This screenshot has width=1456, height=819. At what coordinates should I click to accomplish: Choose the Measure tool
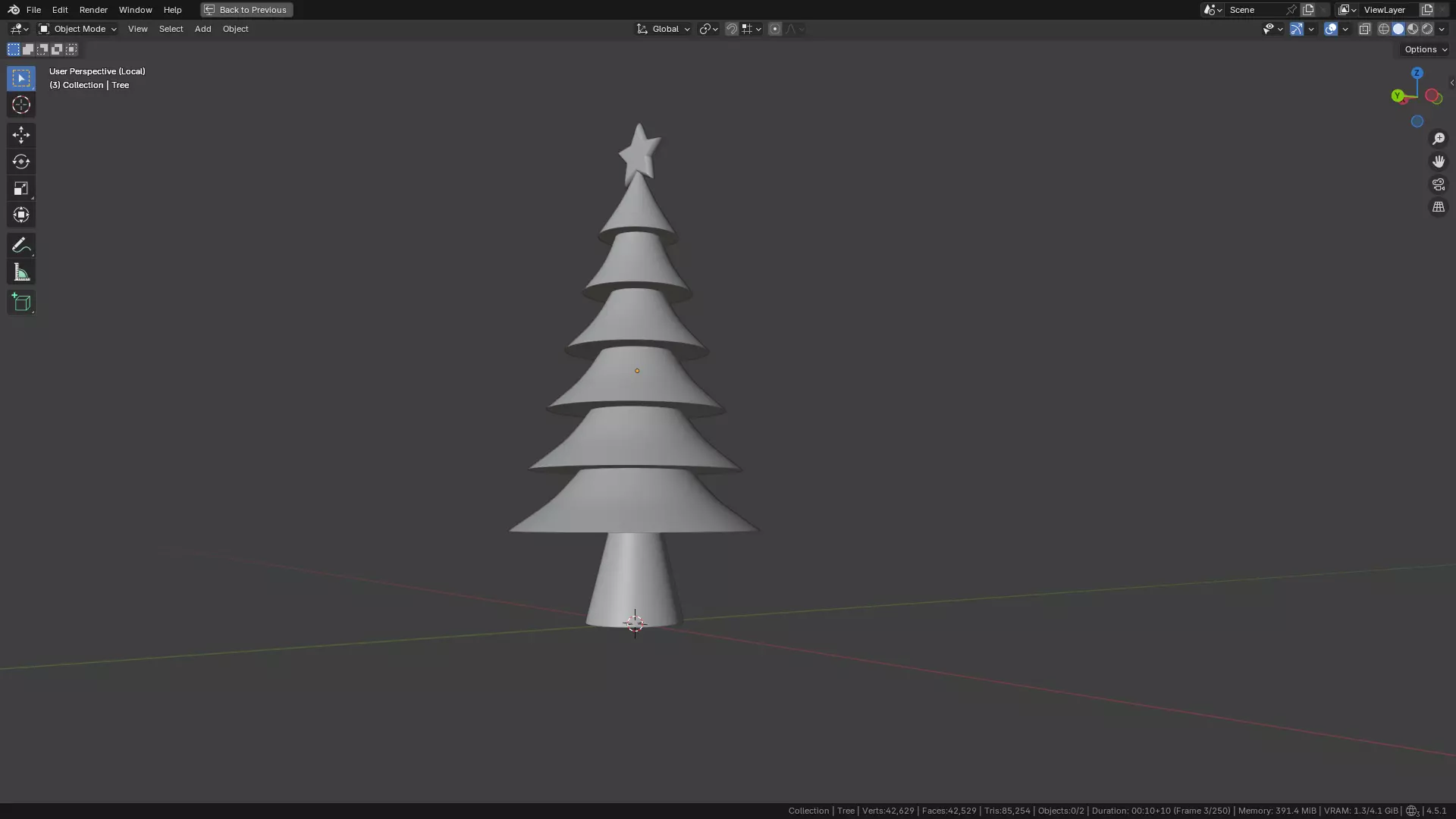(x=21, y=272)
